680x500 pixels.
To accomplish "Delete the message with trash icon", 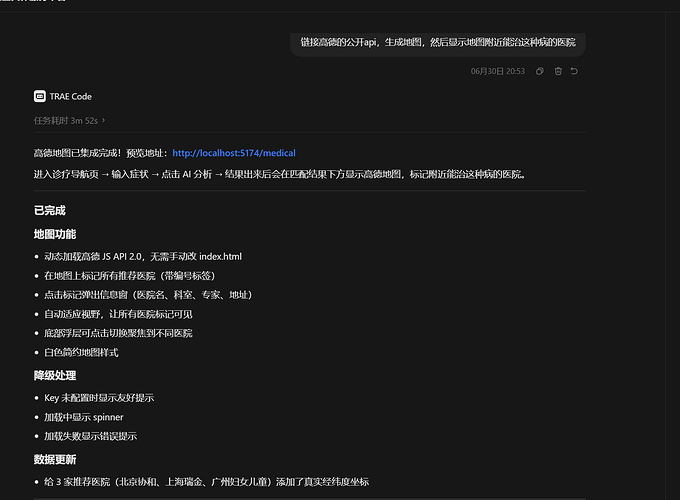I will (x=558, y=71).
